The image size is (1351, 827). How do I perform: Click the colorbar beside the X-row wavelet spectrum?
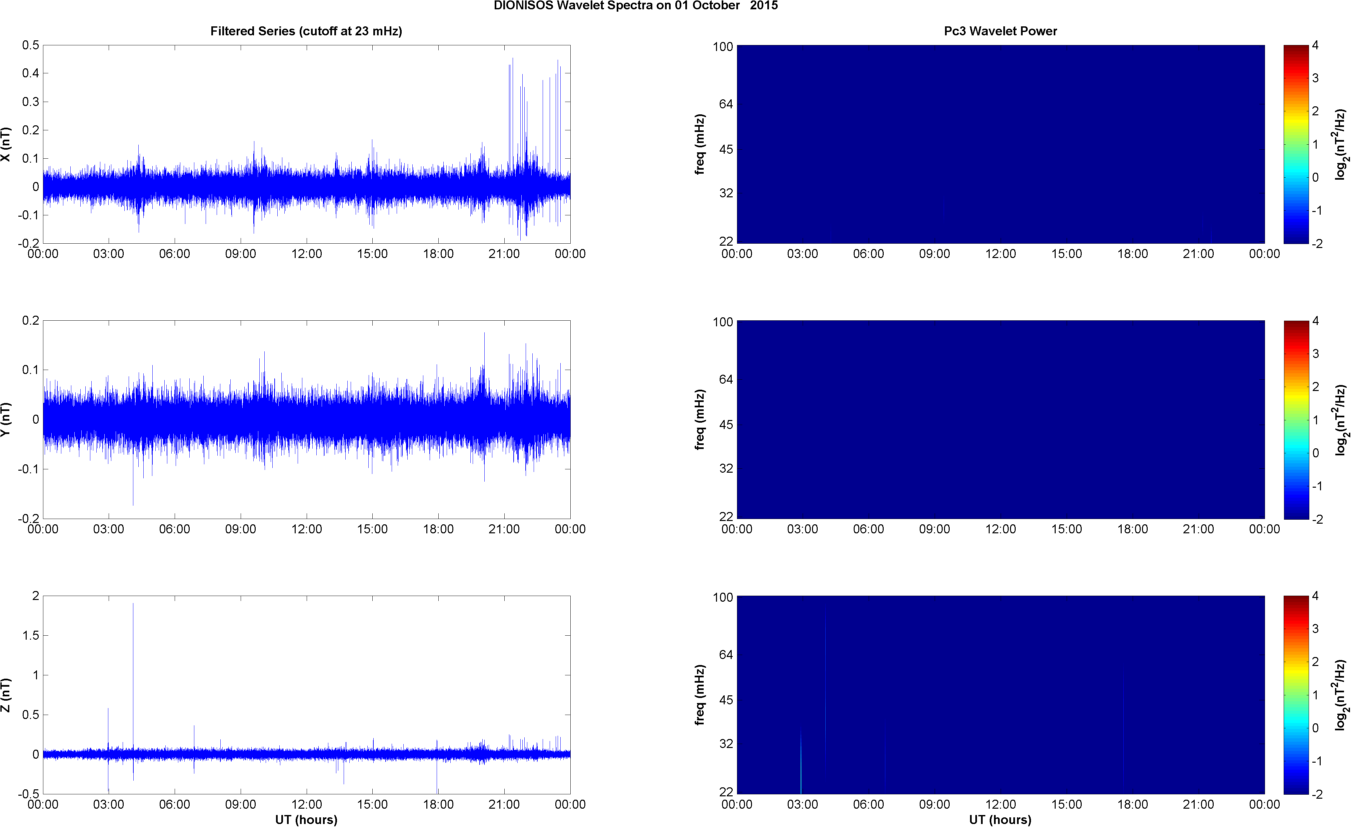1297,144
